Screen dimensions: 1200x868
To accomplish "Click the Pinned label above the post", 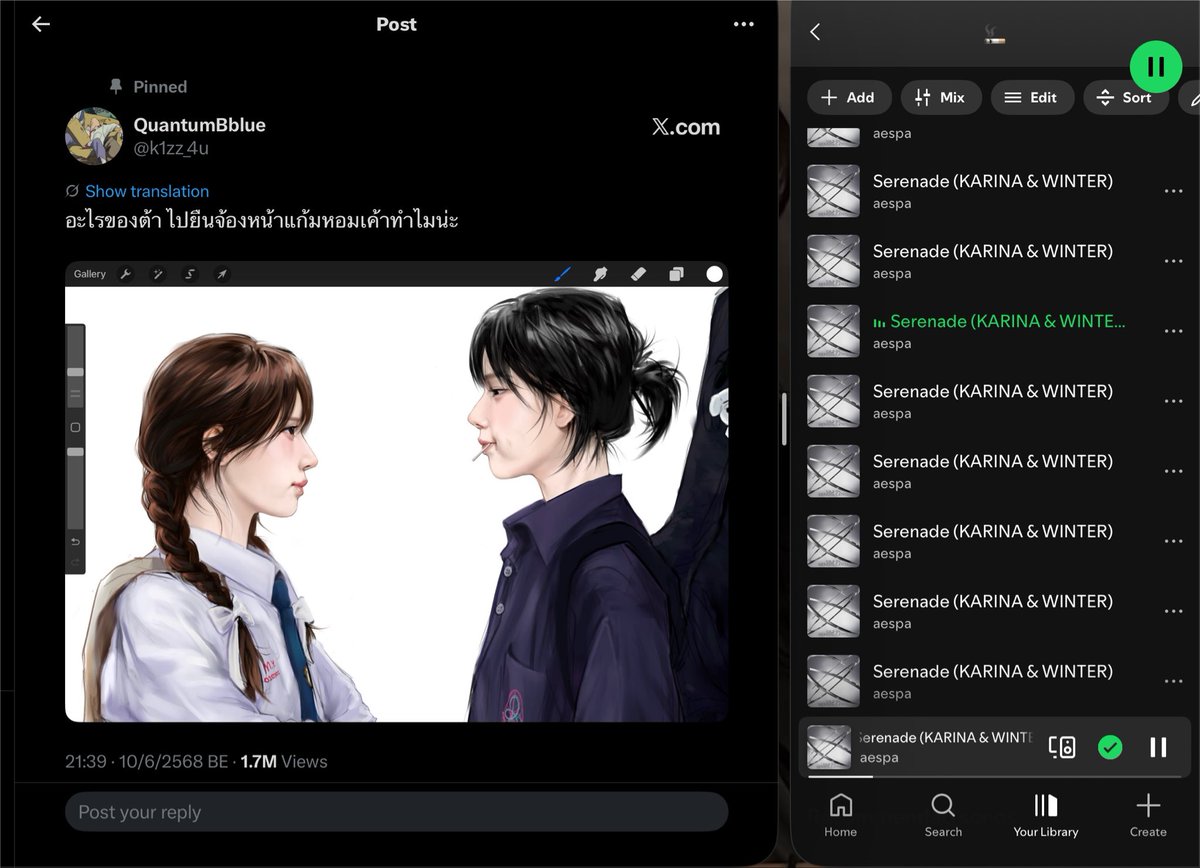I will pos(160,87).
